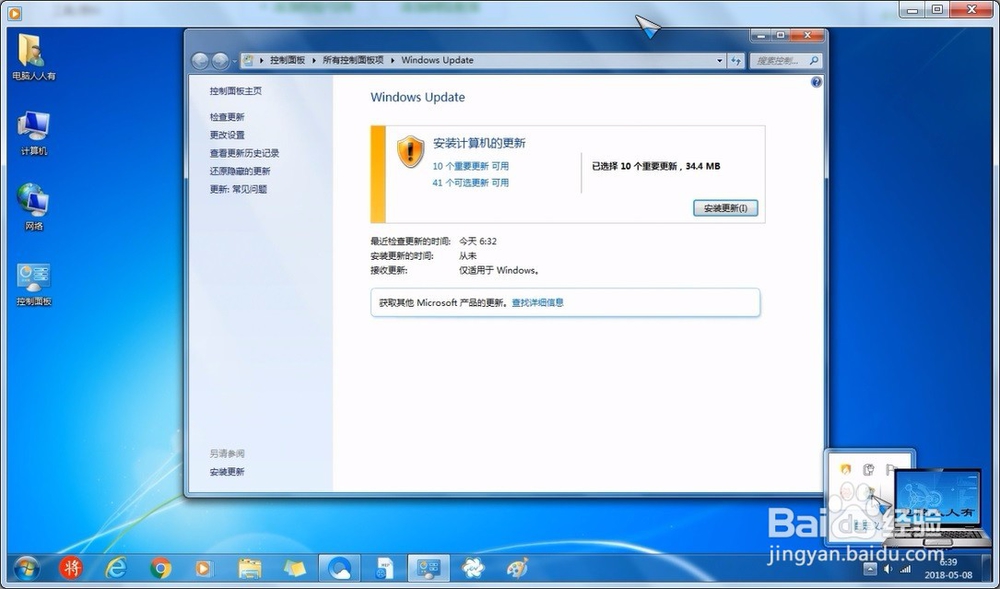Viewport: 1000px width, 589px height.
Task: Click the orange warning shield icon
Action: (410, 152)
